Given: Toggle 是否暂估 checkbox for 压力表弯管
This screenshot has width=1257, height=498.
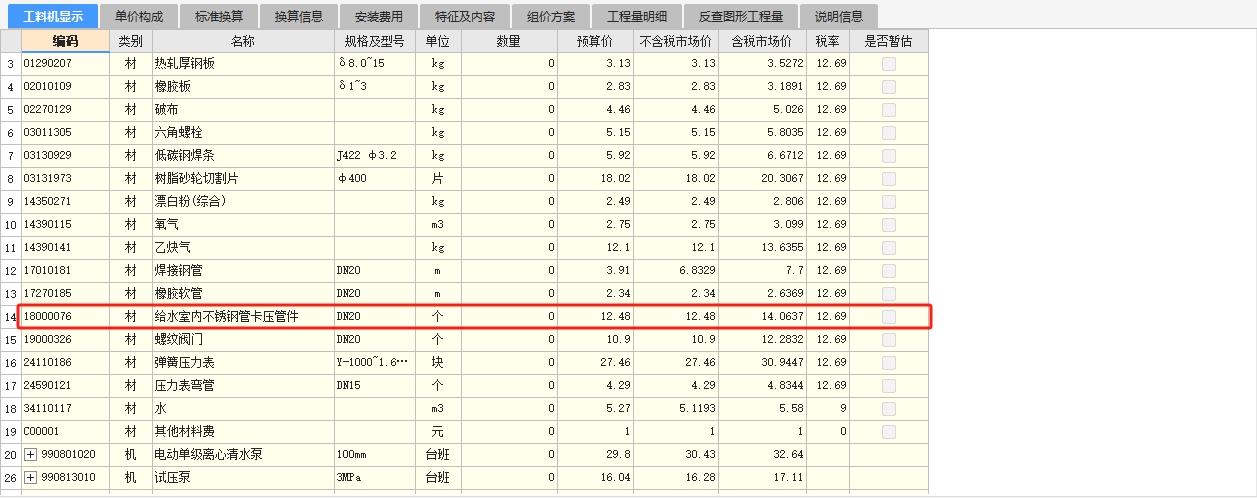Looking at the screenshot, I should click(888, 385).
